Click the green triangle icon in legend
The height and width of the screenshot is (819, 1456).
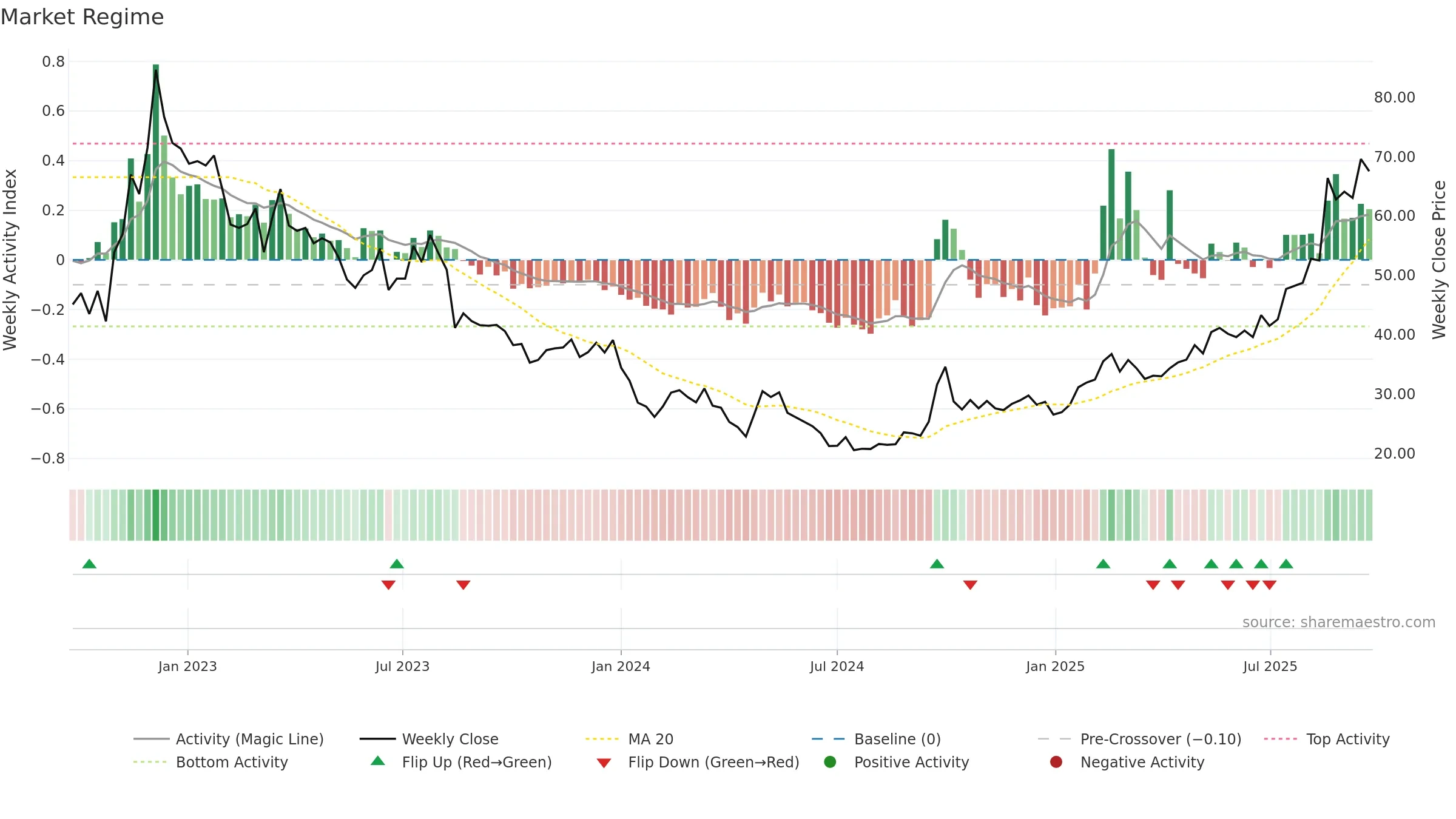tap(378, 761)
